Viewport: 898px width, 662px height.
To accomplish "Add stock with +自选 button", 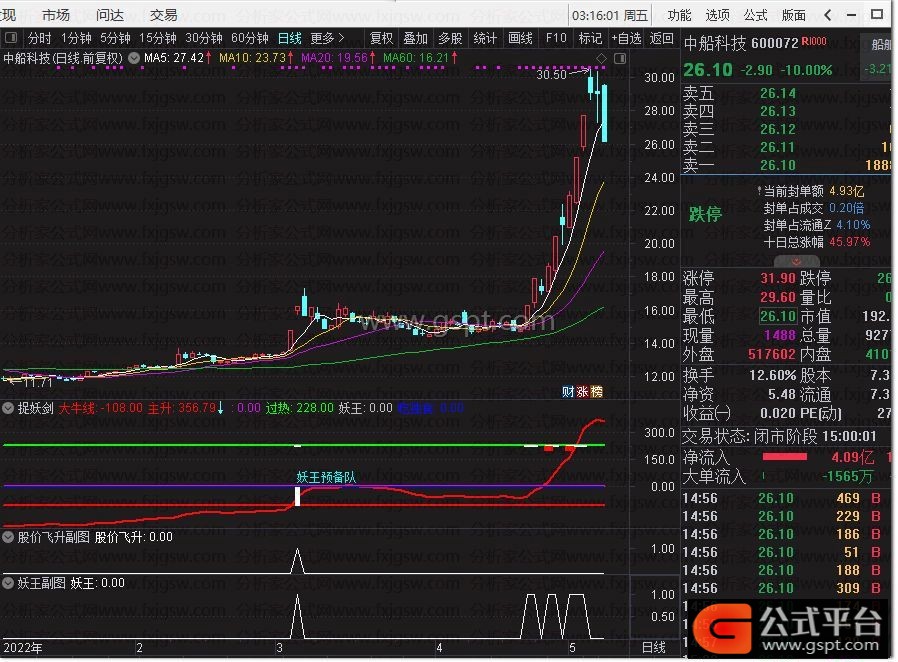I will pos(626,38).
